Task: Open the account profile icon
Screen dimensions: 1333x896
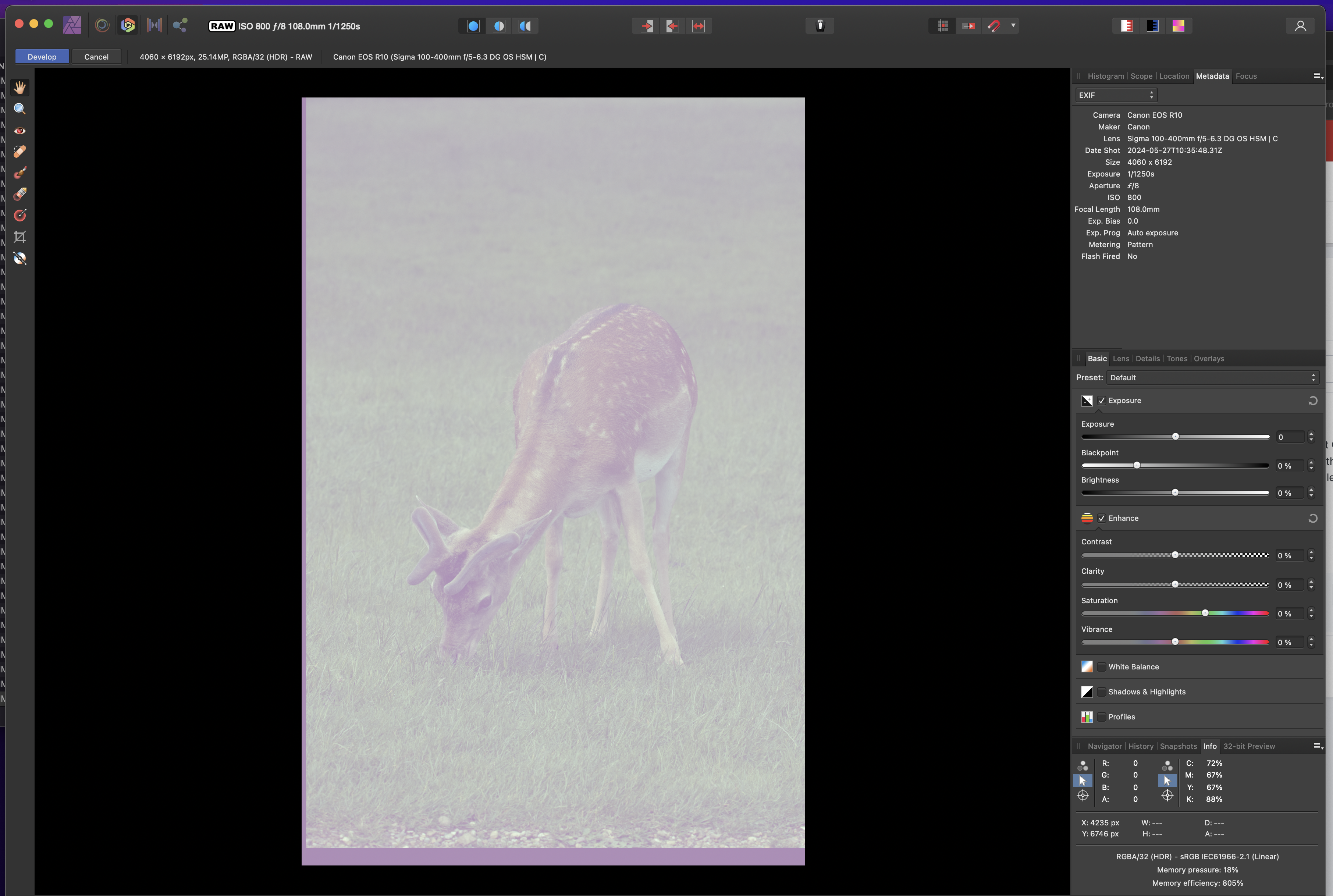Action: click(1300, 26)
